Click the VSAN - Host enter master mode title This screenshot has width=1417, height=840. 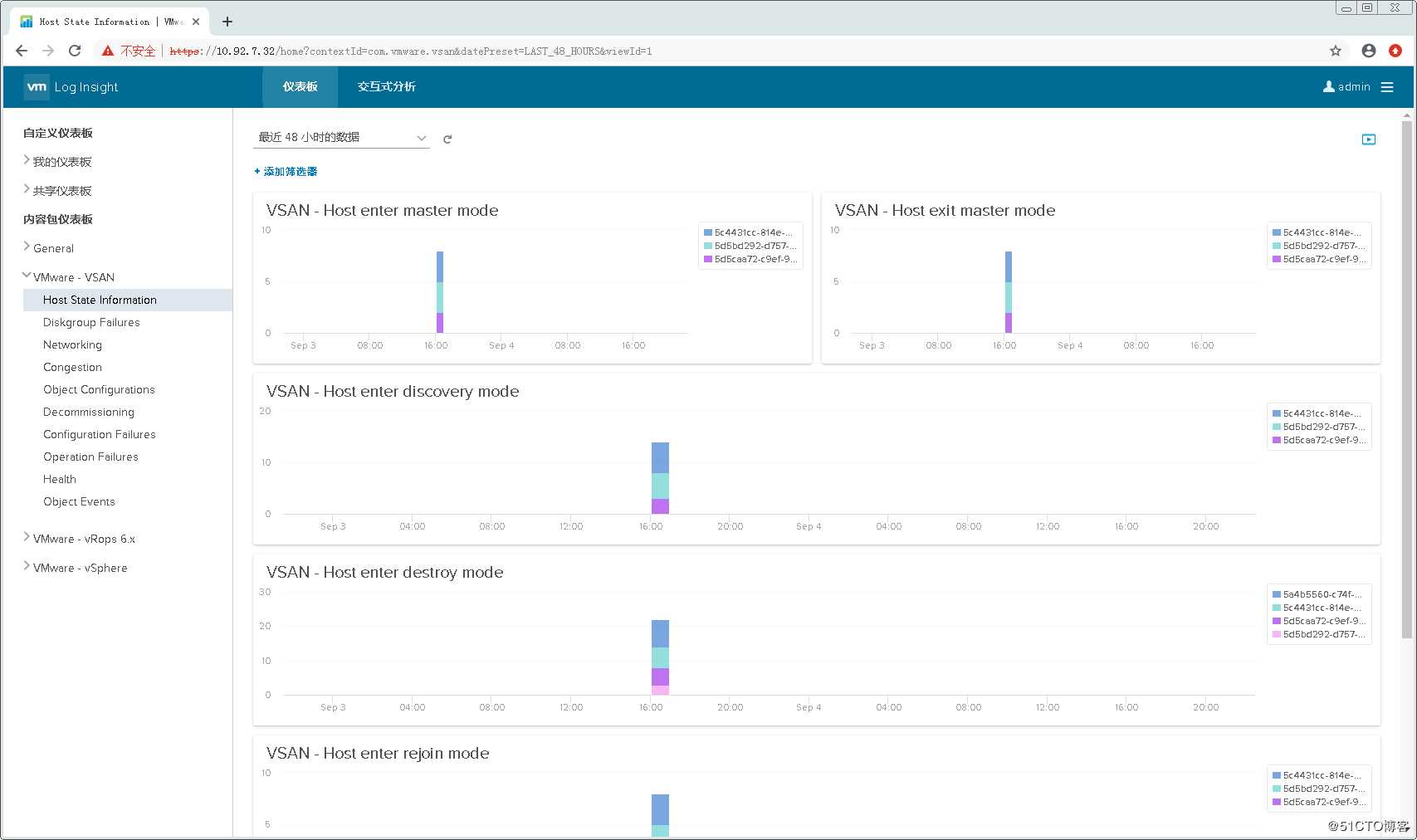(382, 210)
